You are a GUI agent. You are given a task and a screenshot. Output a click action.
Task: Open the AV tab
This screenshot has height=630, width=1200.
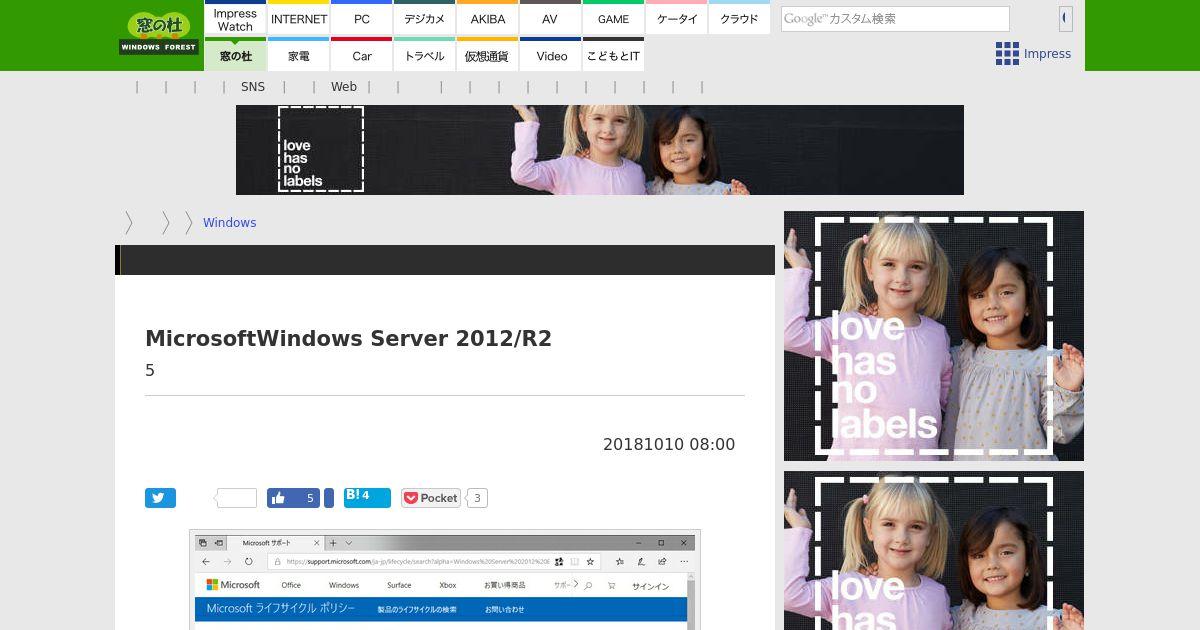[x=550, y=19]
